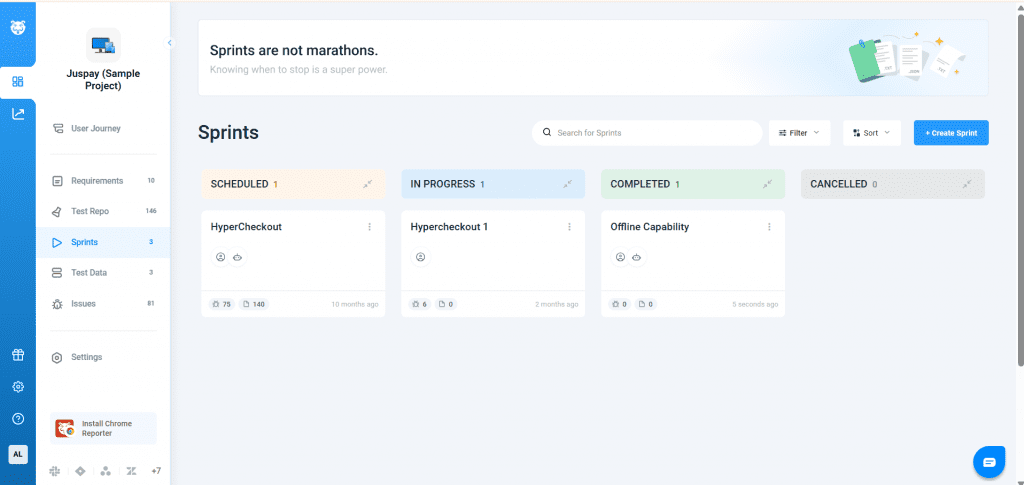Screen dimensions: 1024x485
Task: Open gear settings icon in left rail
Action: pyautogui.click(x=18, y=387)
